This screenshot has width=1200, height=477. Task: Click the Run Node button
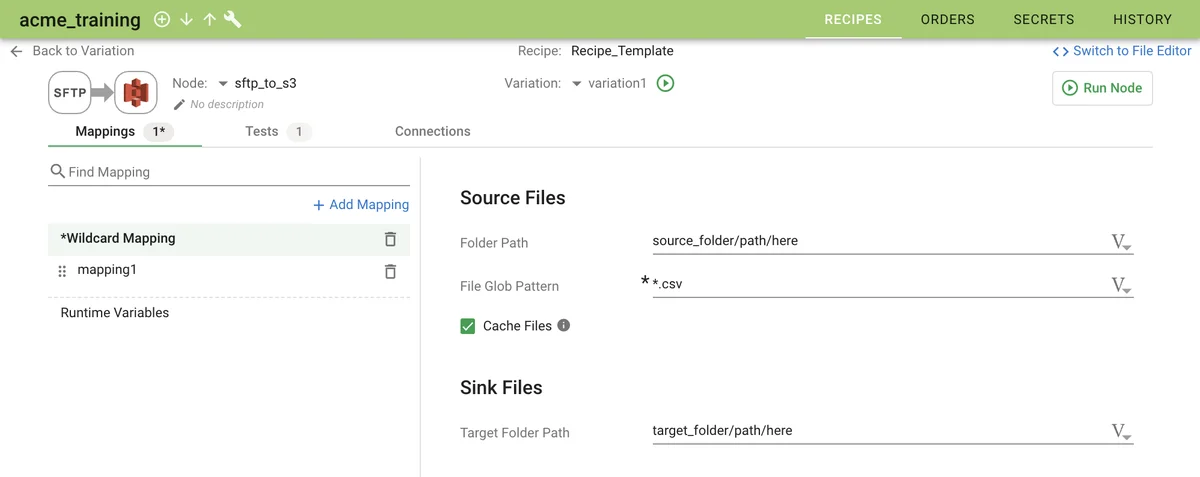pos(1102,88)
